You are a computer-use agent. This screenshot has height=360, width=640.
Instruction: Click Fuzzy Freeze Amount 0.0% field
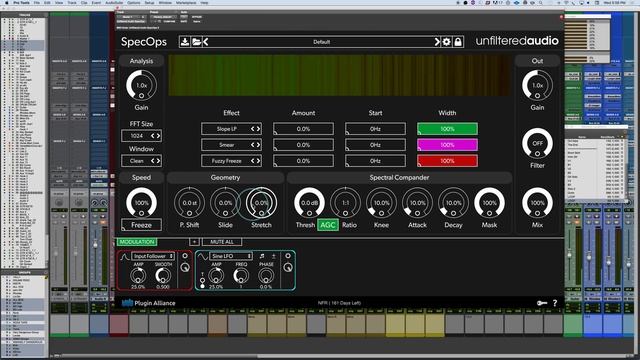303,161
